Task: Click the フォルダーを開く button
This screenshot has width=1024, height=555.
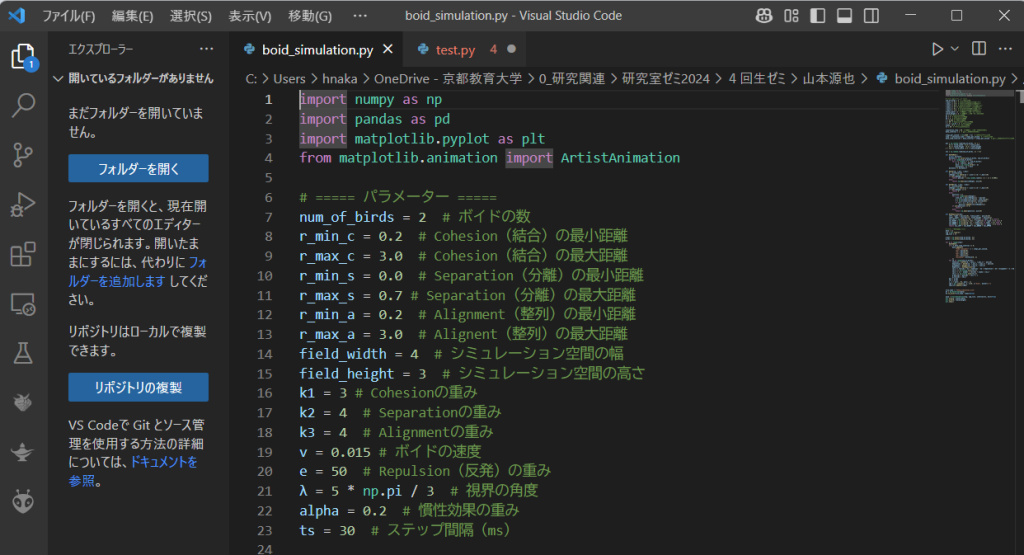Action: pos(138,168)
